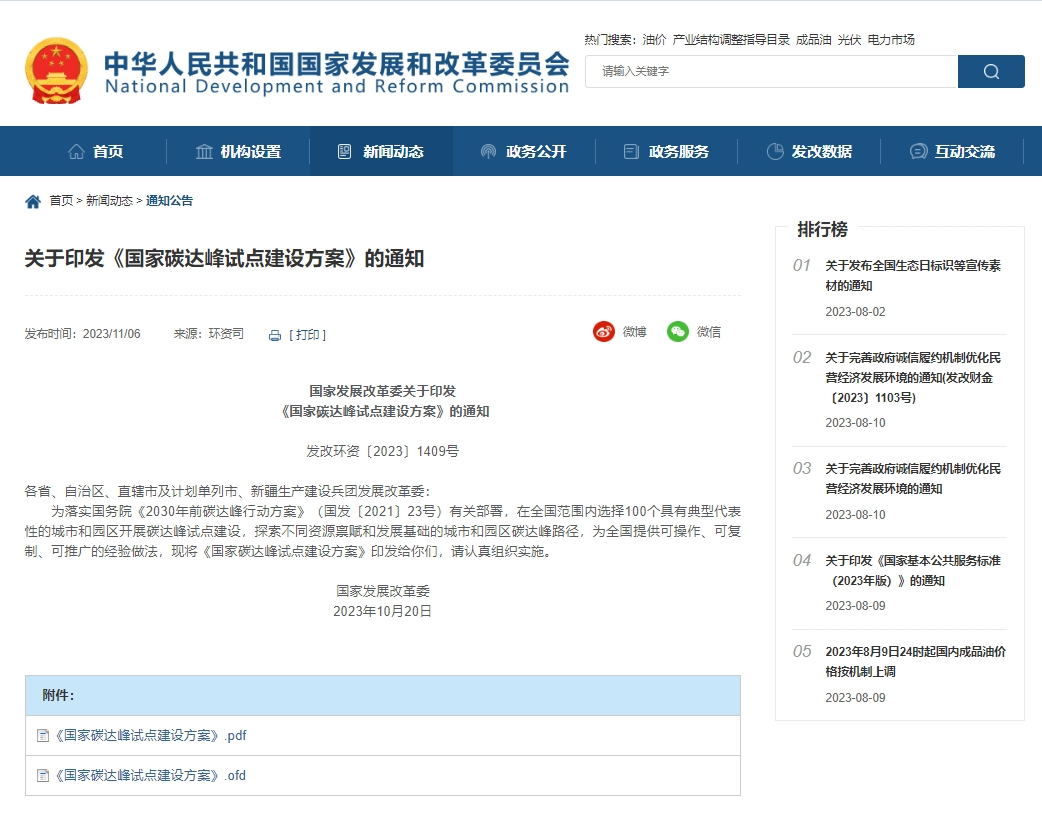Click the building icon next to 机构设置
The image size is (1042, 814).
(203, 151)
